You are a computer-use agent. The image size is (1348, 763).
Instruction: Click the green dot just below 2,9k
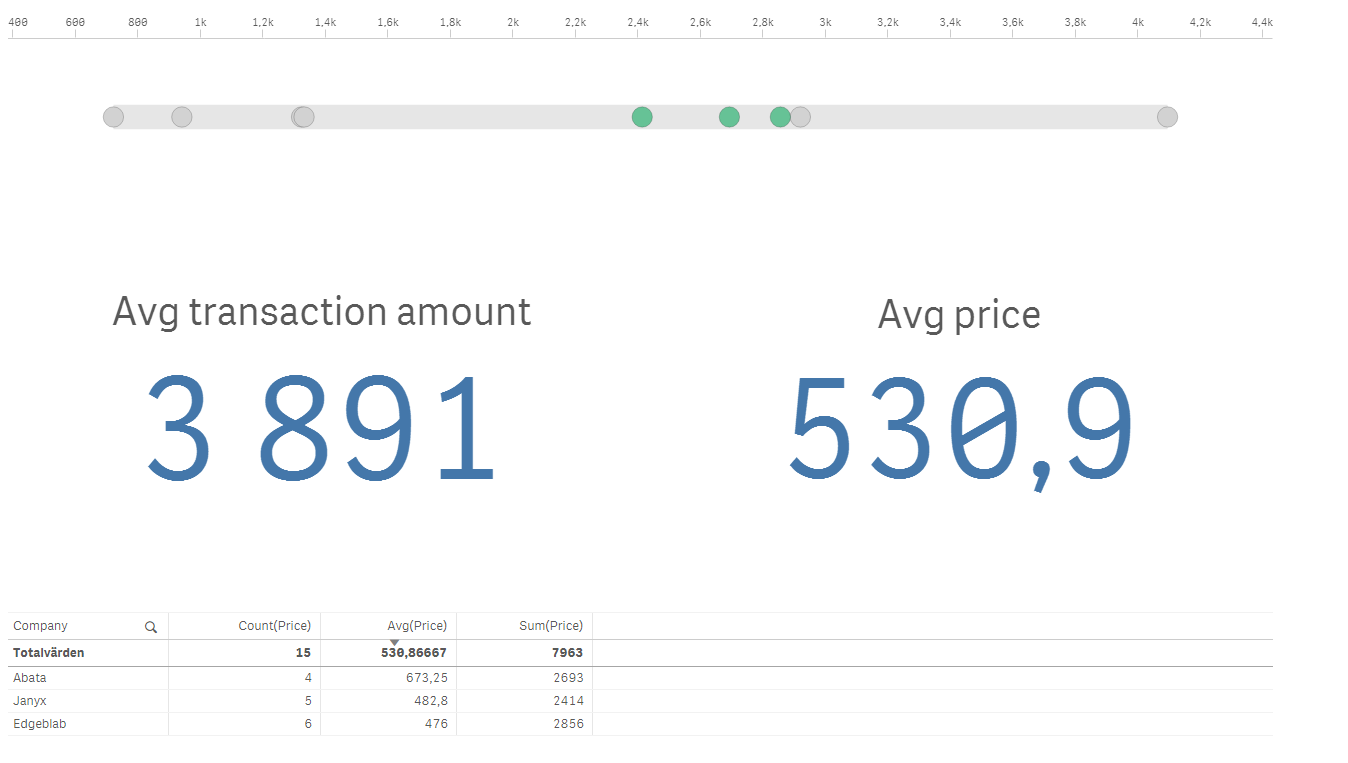point(780,117)
